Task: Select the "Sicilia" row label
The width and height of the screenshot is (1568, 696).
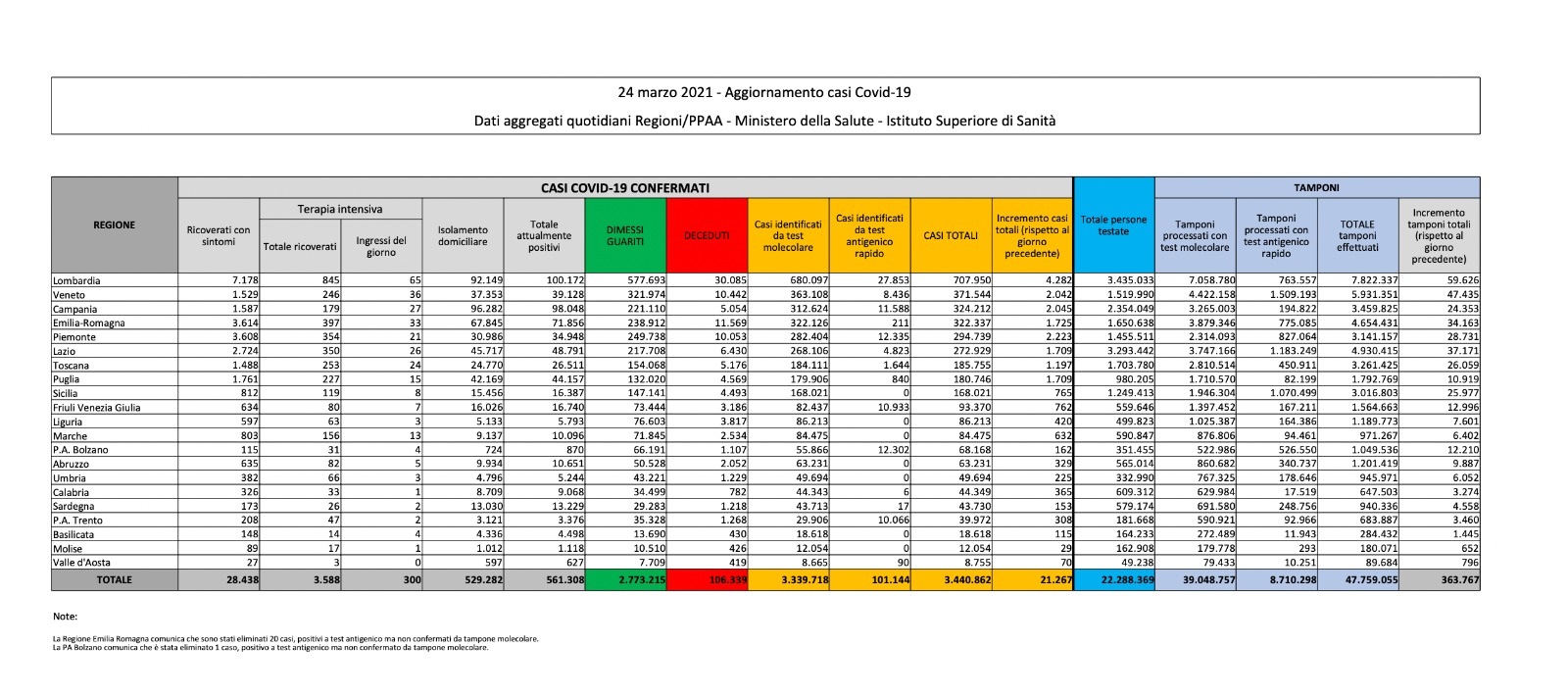Action: coord(67,393)
